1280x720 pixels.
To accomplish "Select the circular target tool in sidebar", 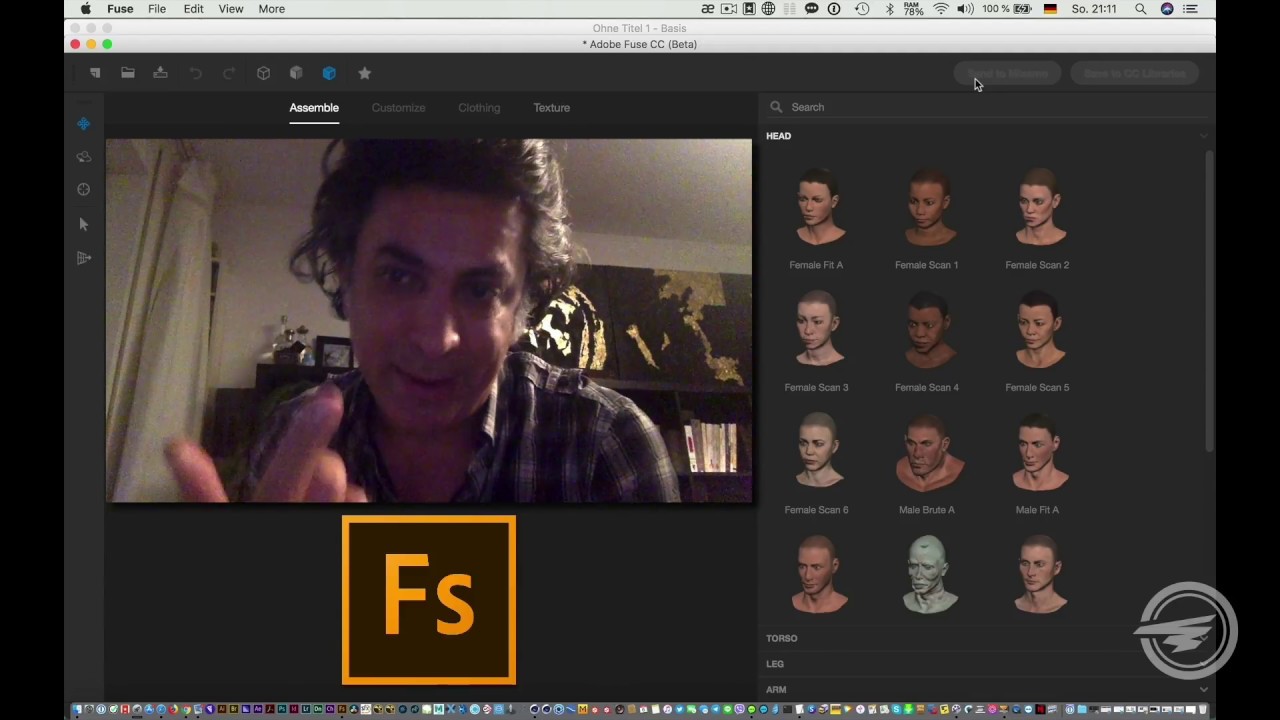I will tap(84, 190).
